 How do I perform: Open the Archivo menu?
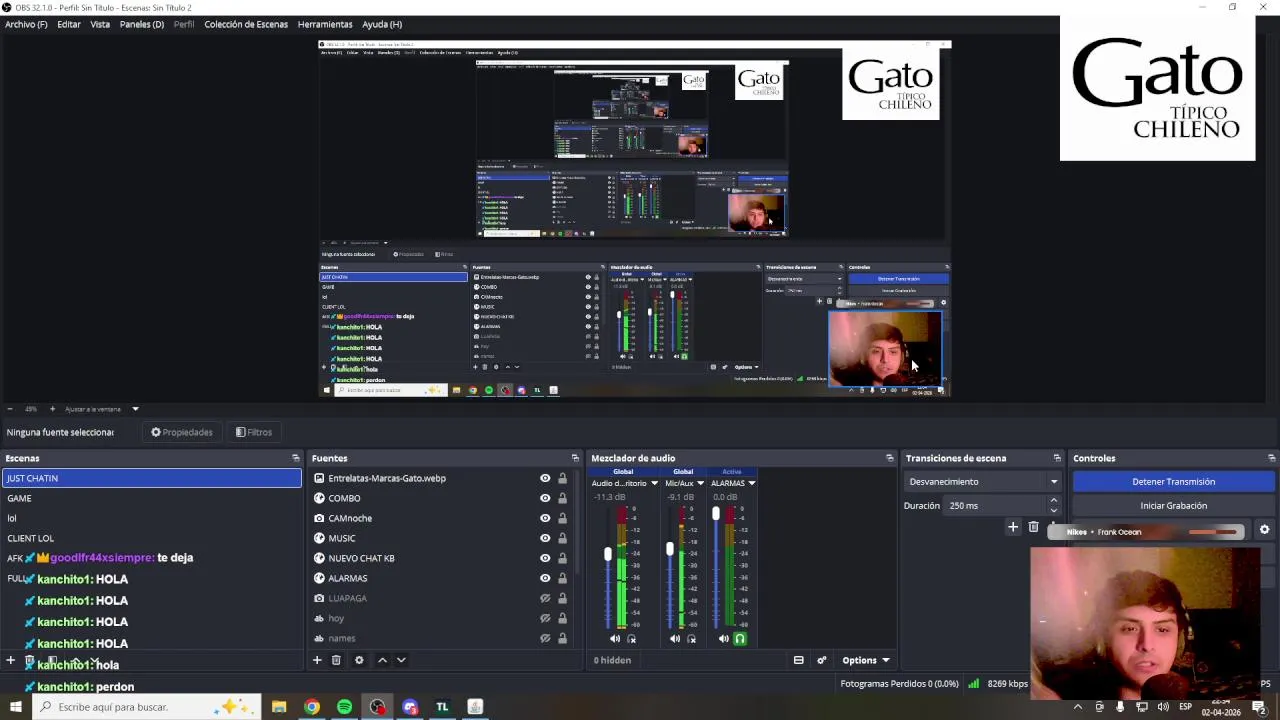[26, 24]
